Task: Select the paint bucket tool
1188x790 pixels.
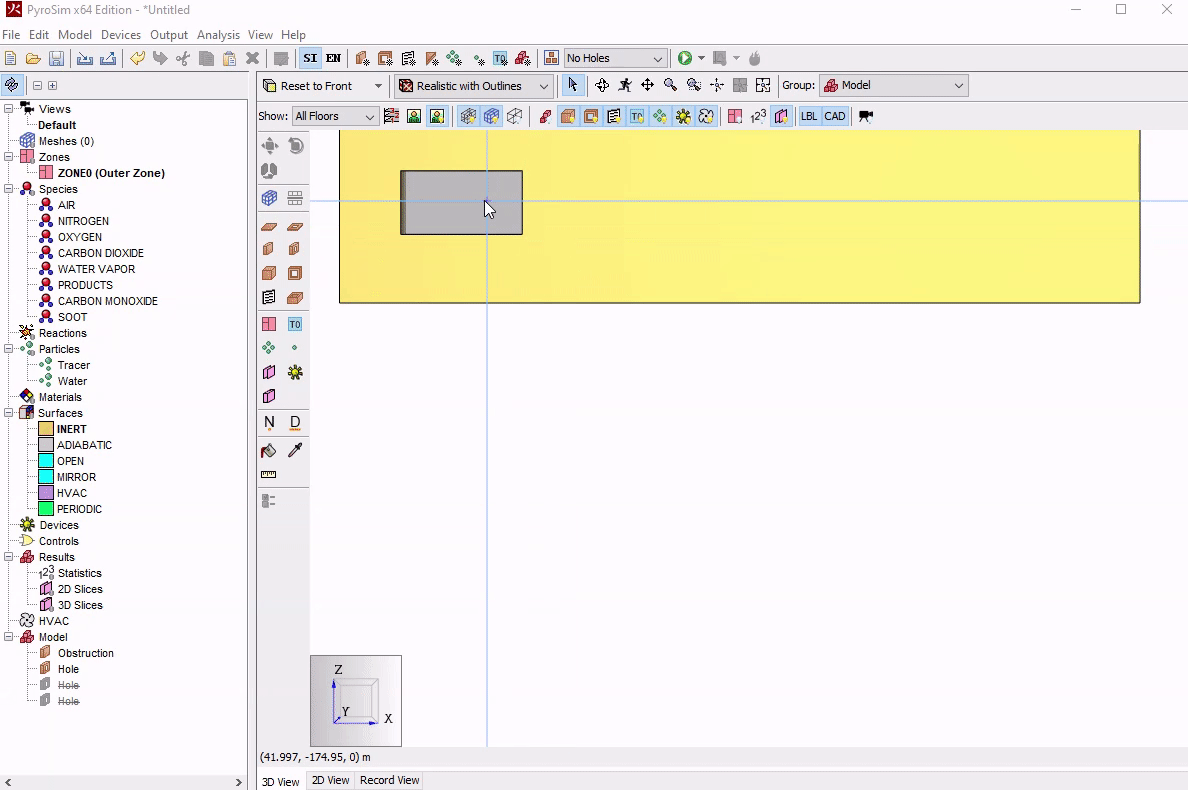Action: 268,451
